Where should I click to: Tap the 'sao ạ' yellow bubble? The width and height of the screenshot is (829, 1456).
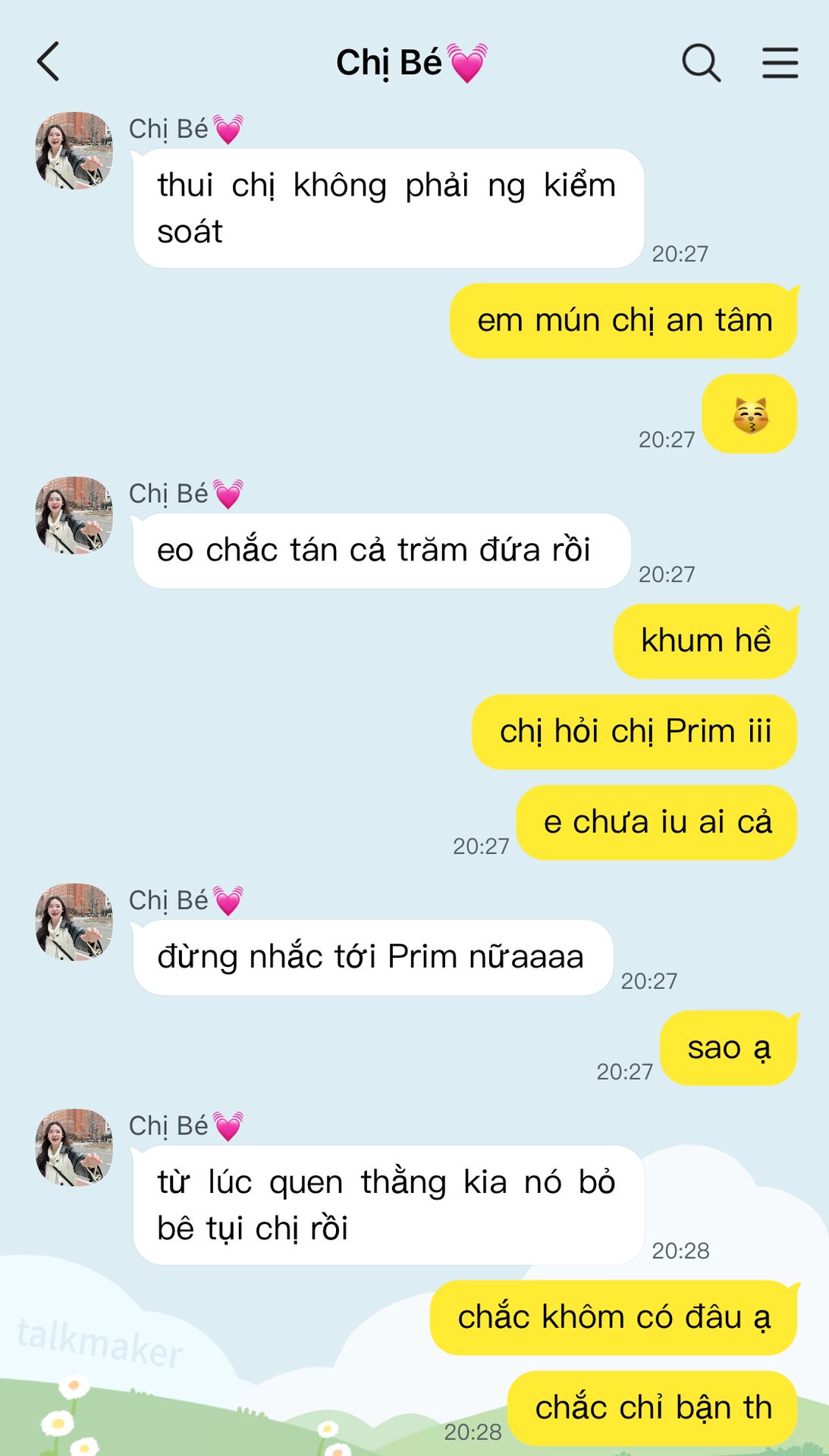pos(729,1048)
